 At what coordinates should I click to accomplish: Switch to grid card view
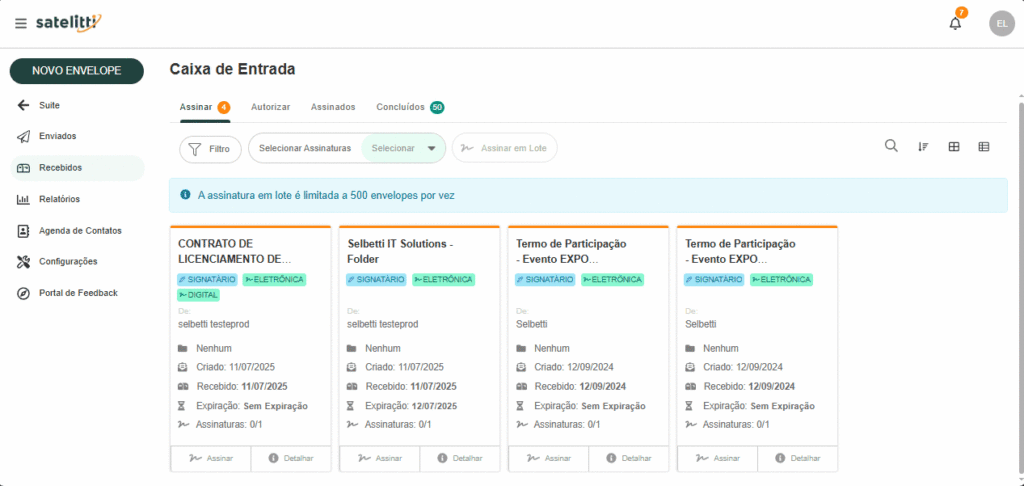(954, 147)
